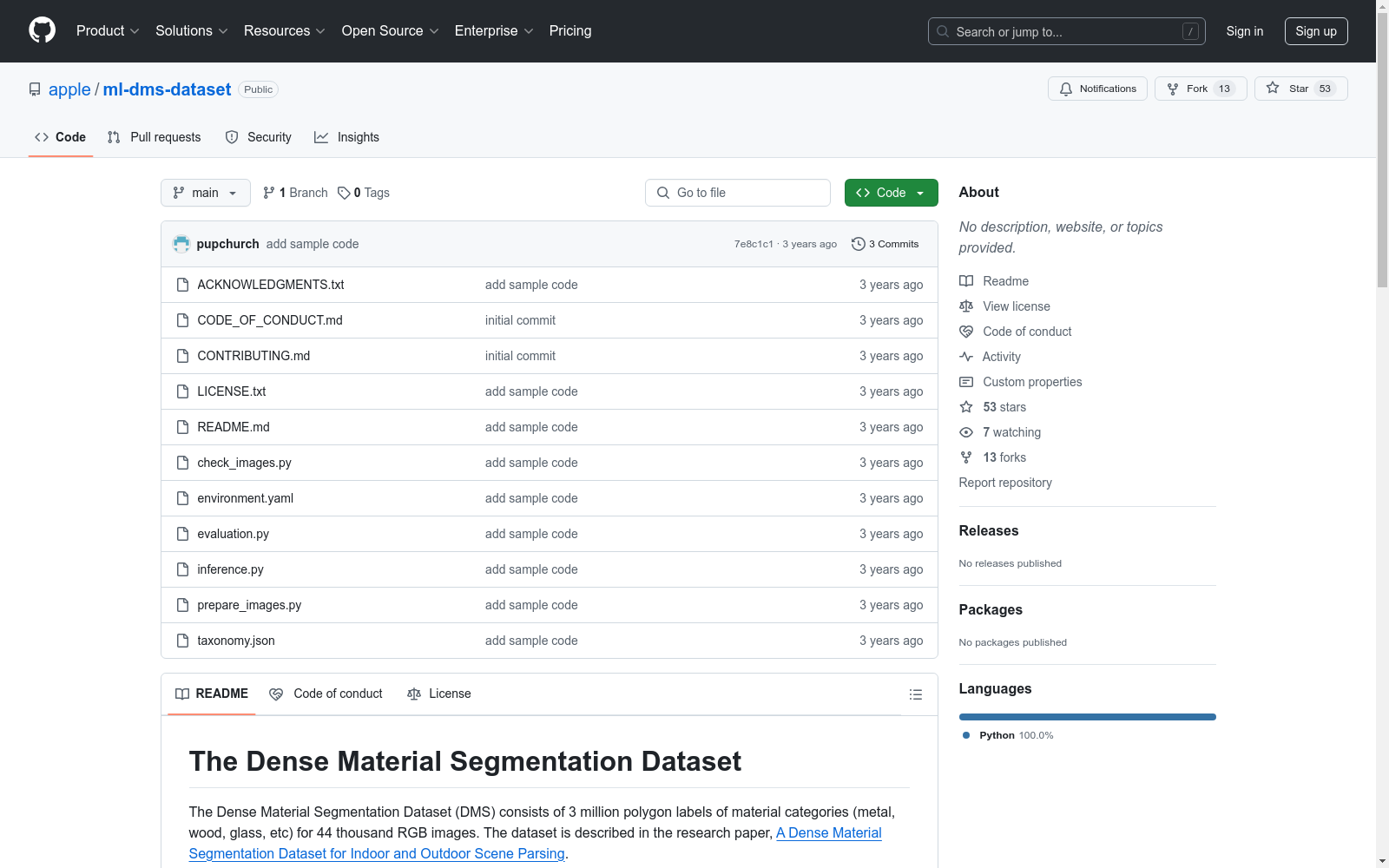This screenshot has height=868, width=1389.
Task: Open the main branch selector dropdown
Action: [x=206, y=193]
